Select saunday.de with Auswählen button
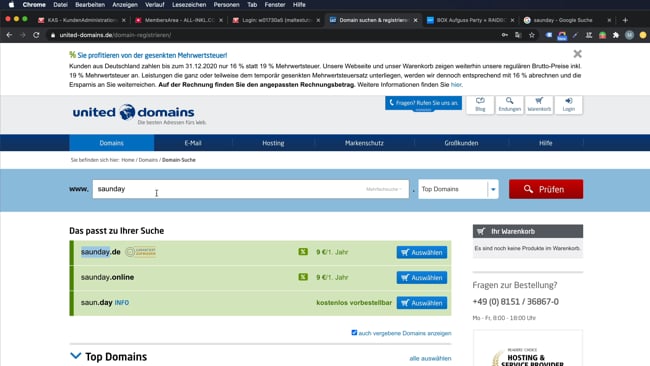The width and height of the screenshot is (650, 366). click(422, 252)
